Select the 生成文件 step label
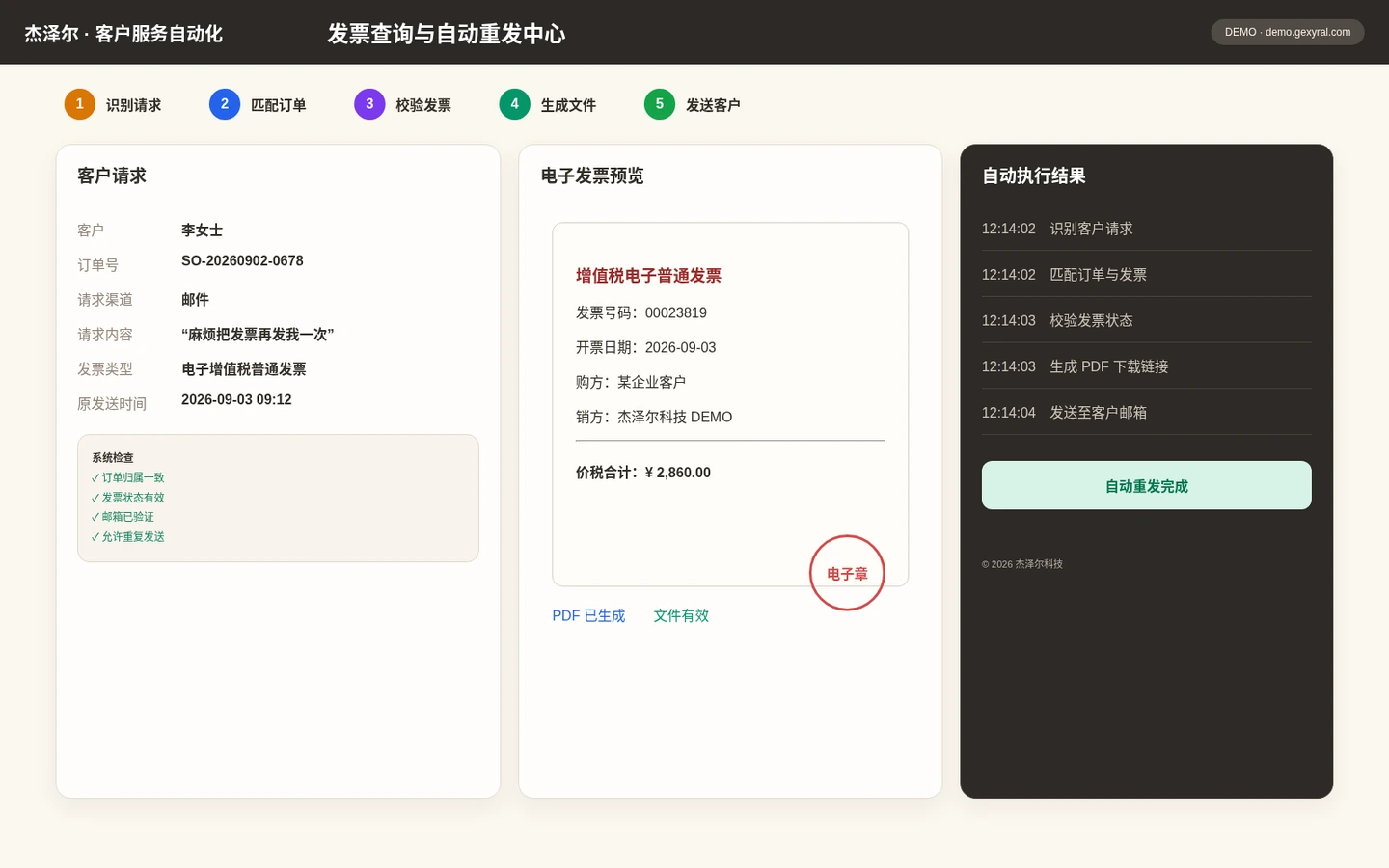Viewport: 1389px width, 868px height. click(568, 105)
